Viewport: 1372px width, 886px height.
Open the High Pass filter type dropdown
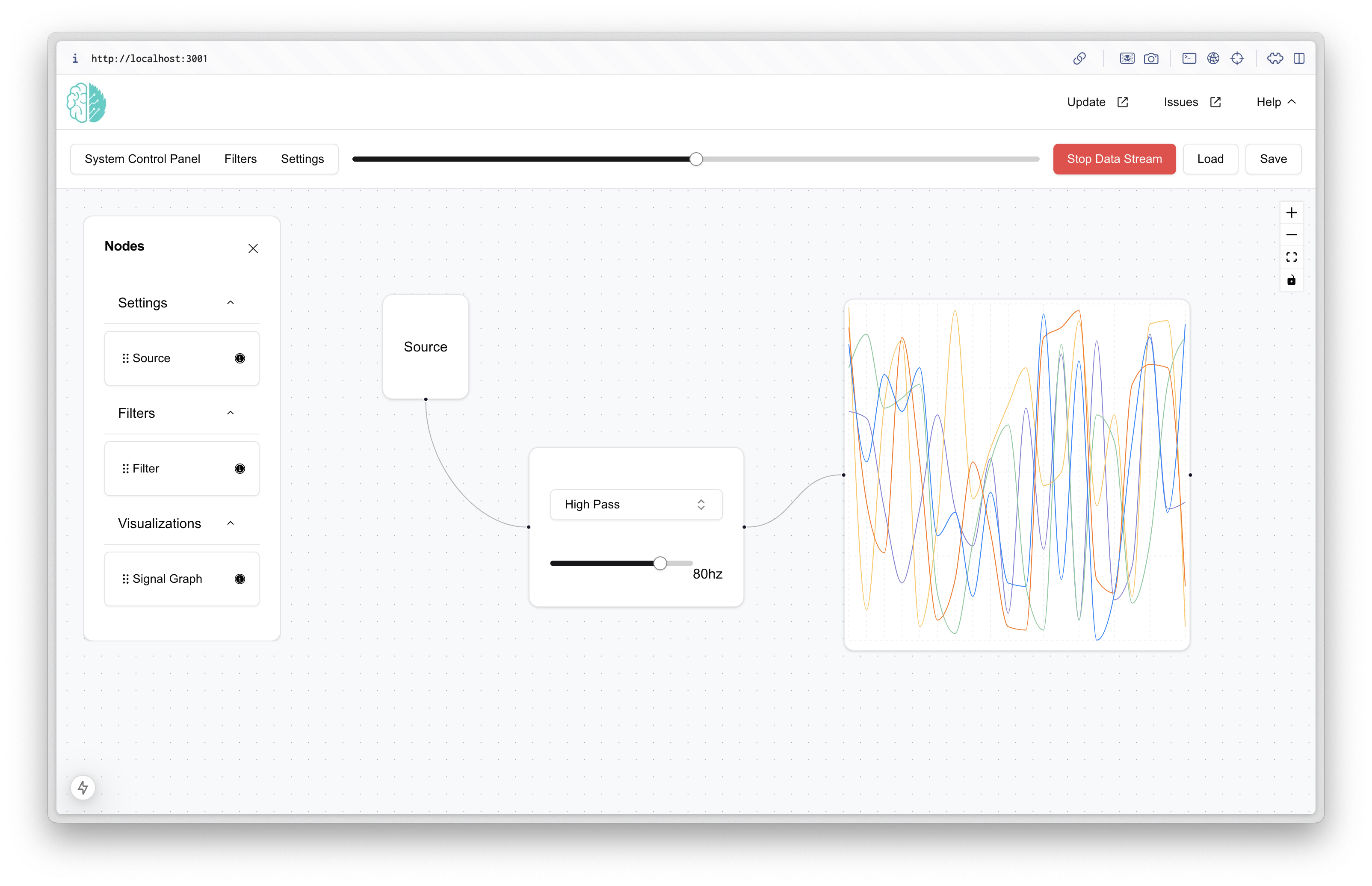click(x=636, y=505)
